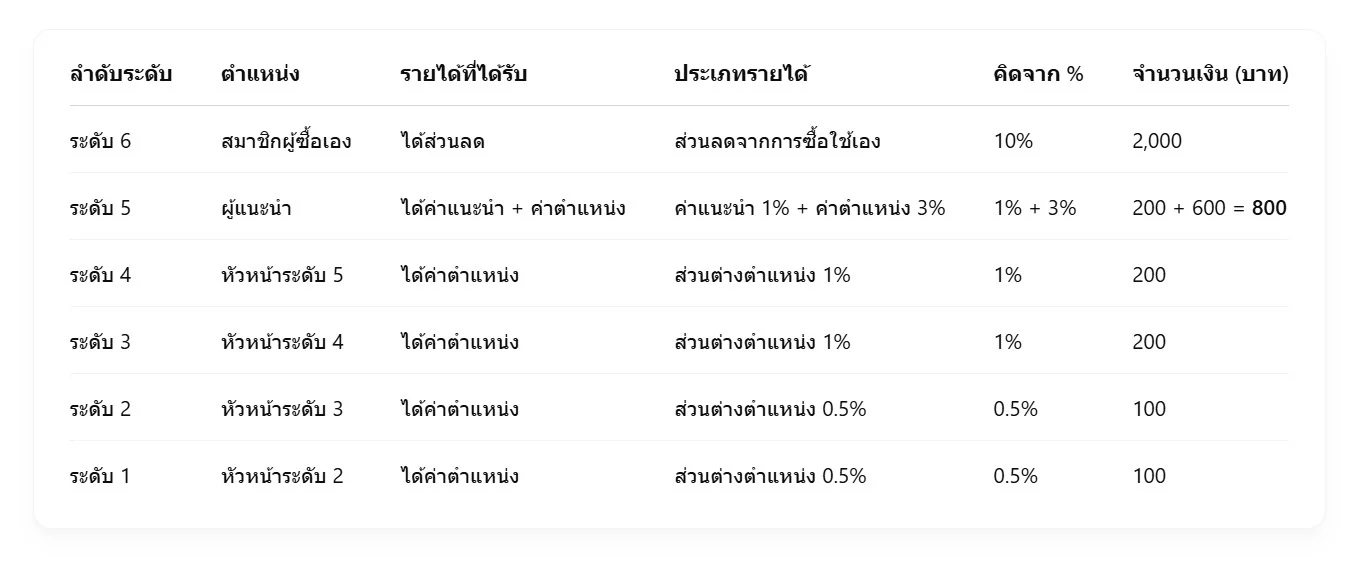Select the 'หัวหน้าระดับ 4' cell
1361x566 pixels.
(282, 342)
